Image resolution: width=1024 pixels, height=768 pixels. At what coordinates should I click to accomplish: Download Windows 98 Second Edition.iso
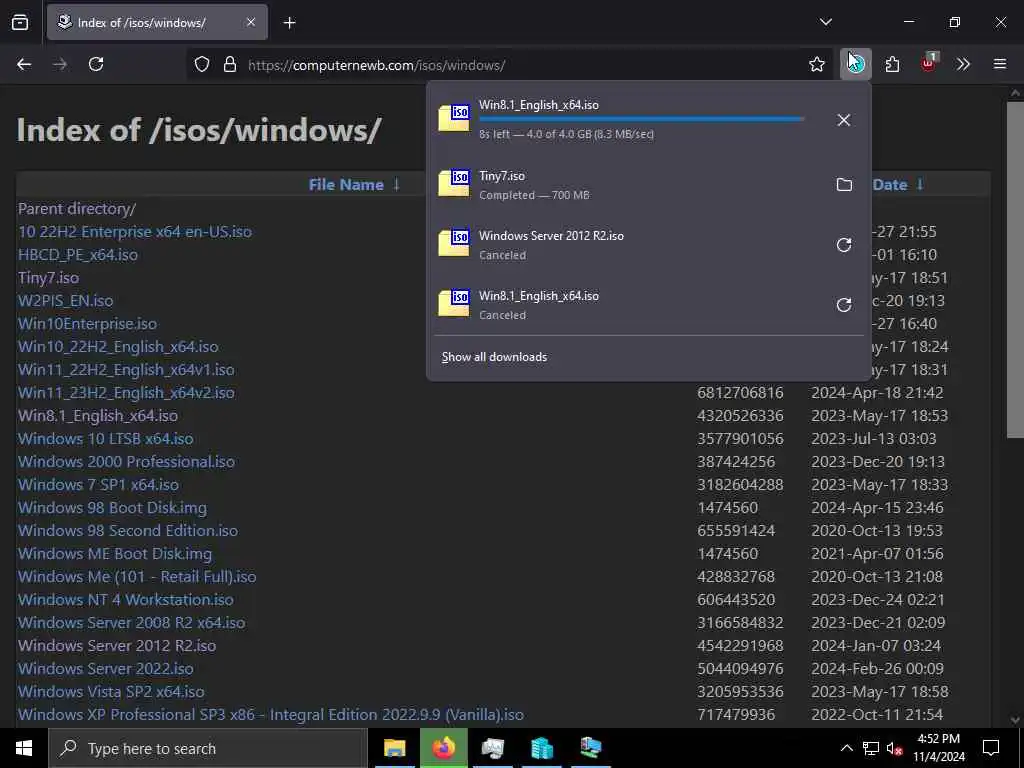(128, 530)
